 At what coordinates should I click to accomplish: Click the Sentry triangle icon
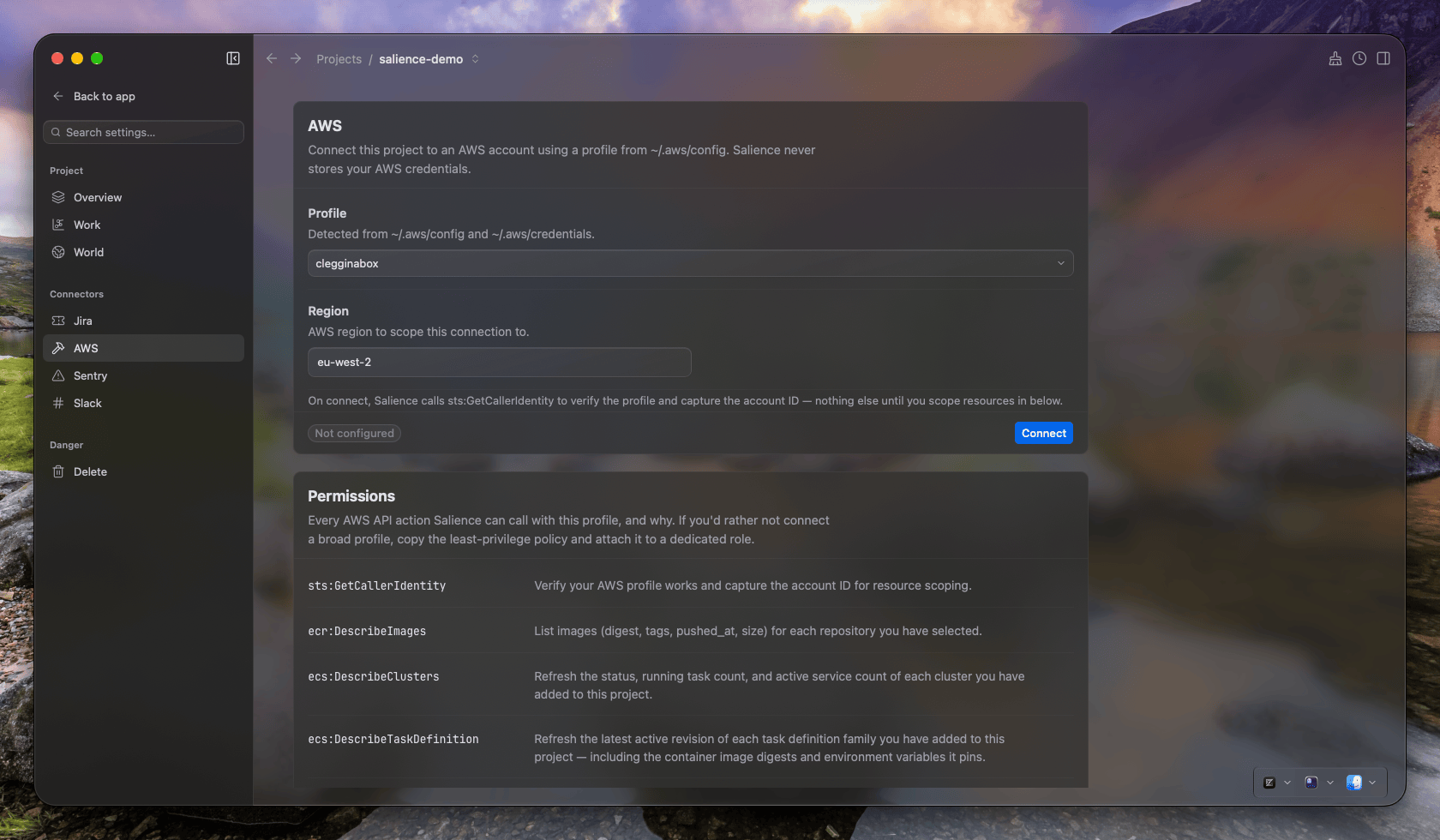(x=58, y=375)
